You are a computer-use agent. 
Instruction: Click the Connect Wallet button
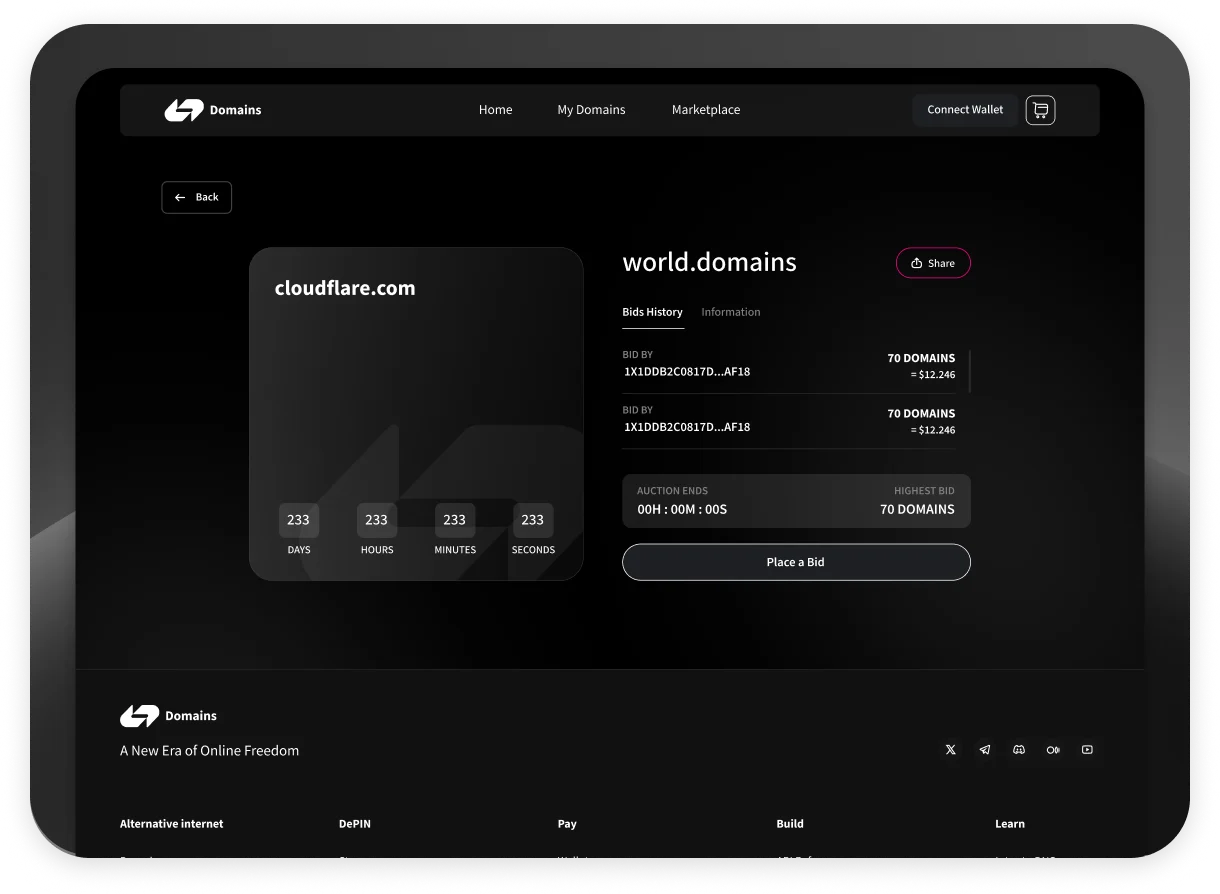pos(964,110)
